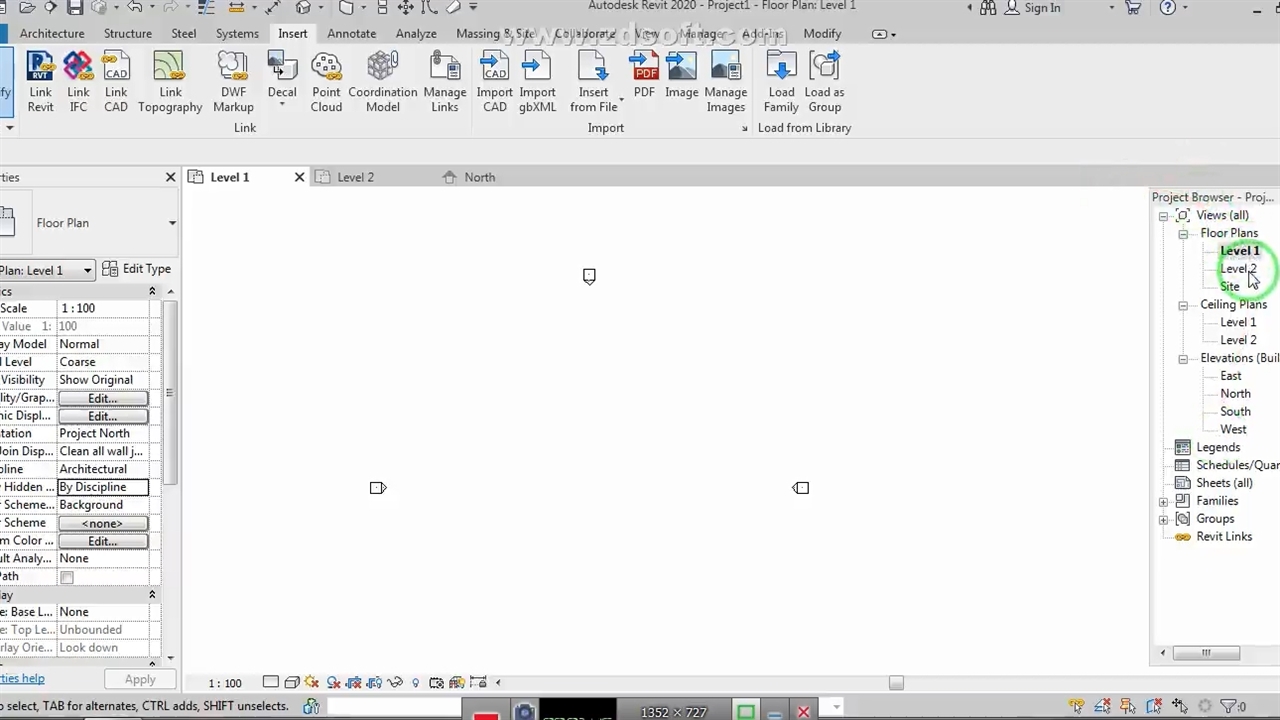The image size is (1280, 720).
Task: Select the North elevation in Project Browser
Action: [x=1235, y=394]
